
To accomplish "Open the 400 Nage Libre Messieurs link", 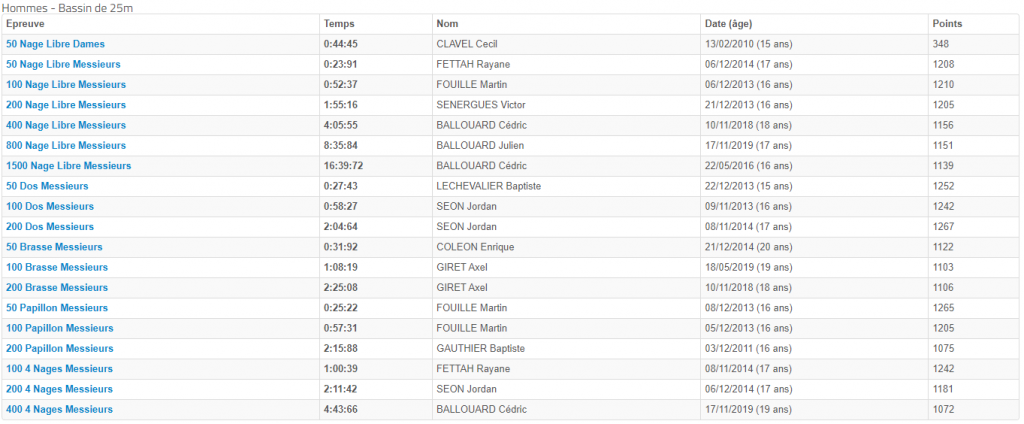I will pos(66,125).
